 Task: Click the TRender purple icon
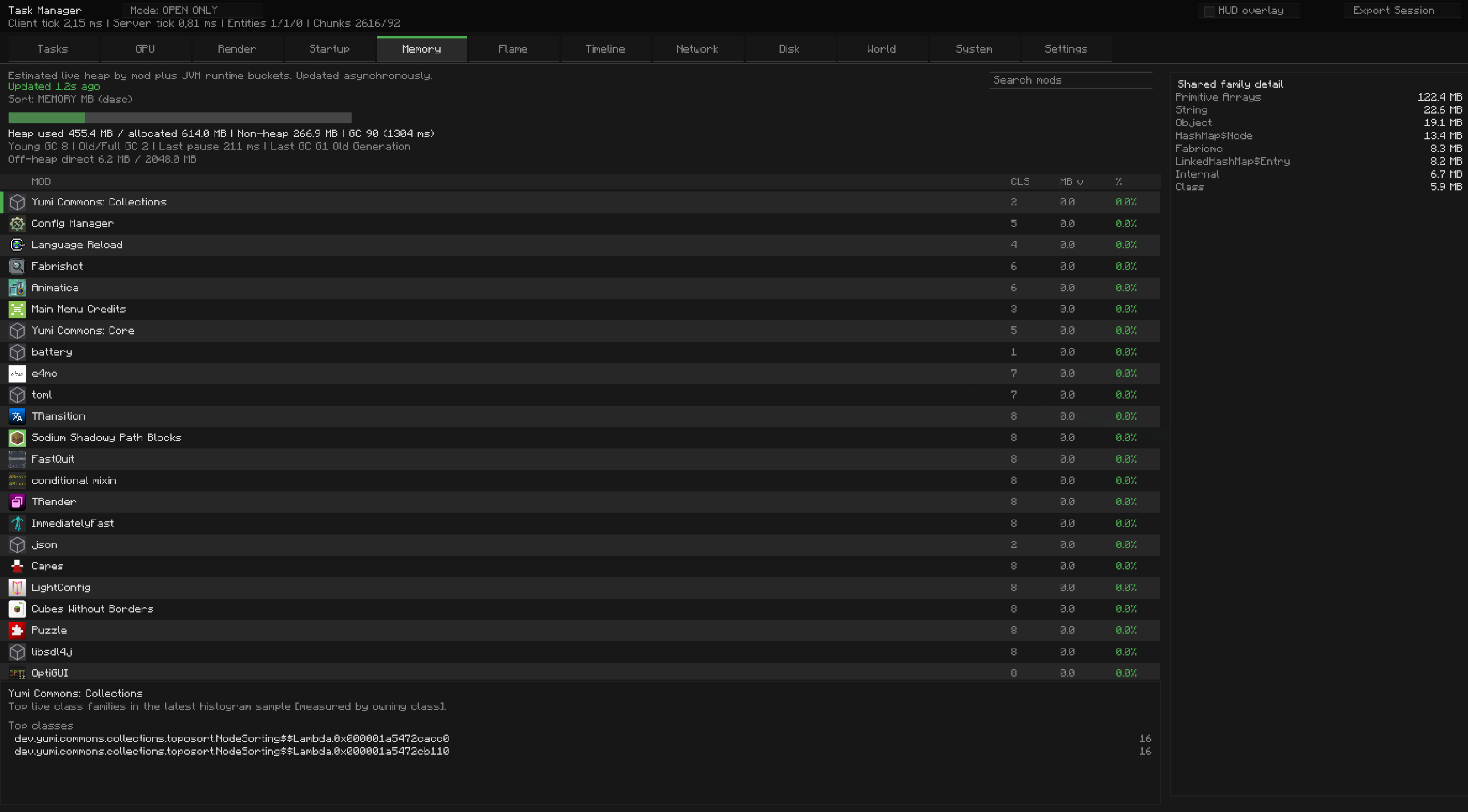click(17, 502)
